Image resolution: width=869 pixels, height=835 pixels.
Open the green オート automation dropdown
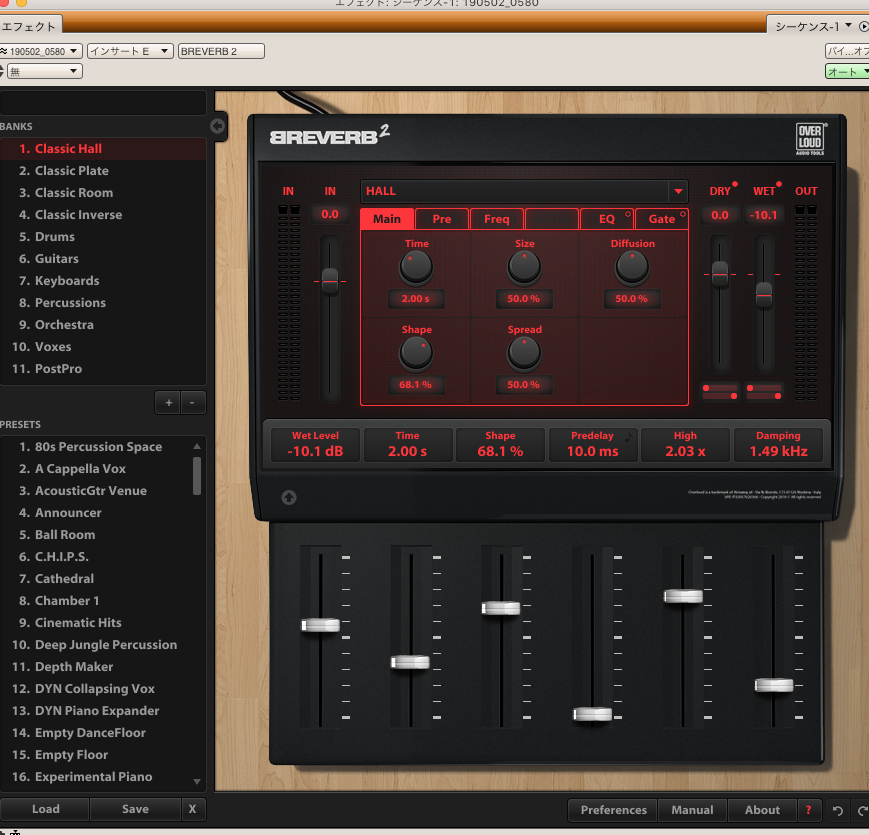coord(847,71)
